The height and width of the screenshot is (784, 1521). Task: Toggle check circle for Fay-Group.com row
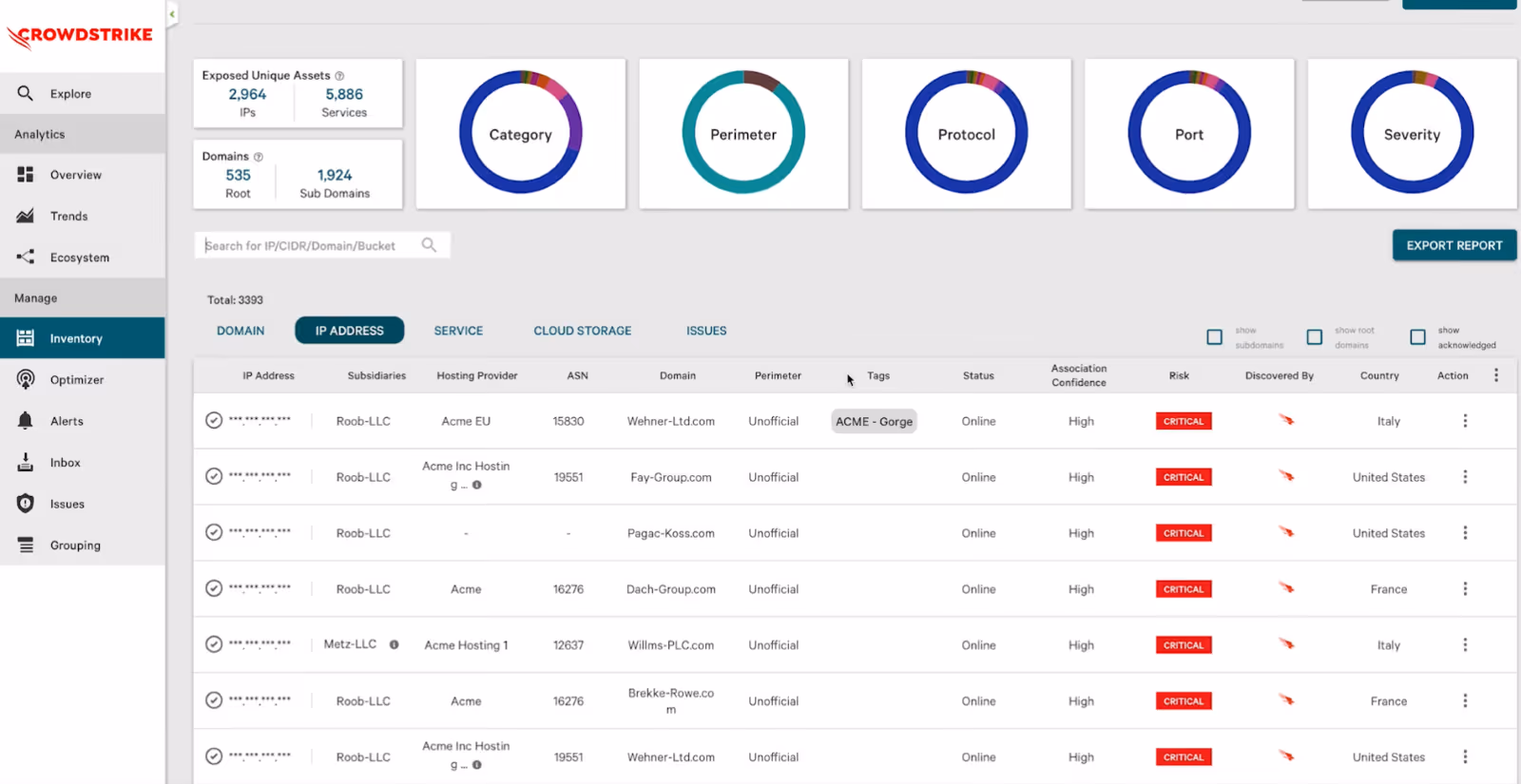tap(214, 476)
